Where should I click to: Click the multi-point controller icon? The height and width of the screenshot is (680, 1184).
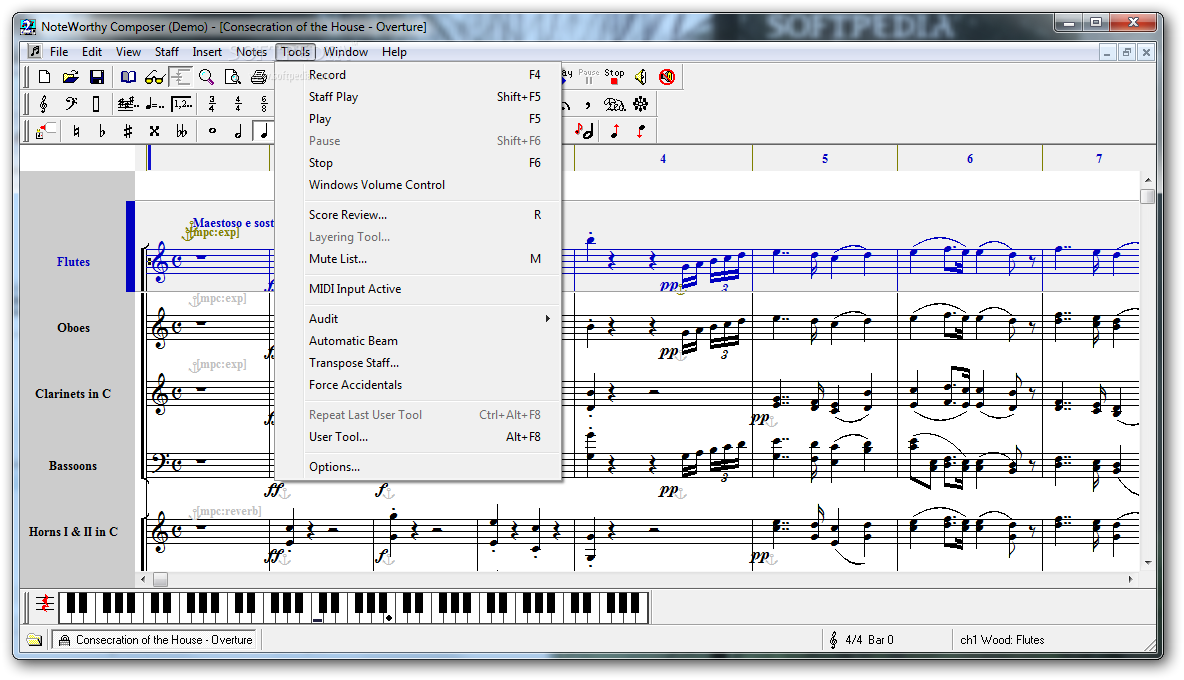pyautogui.click(x=614, y=104)
